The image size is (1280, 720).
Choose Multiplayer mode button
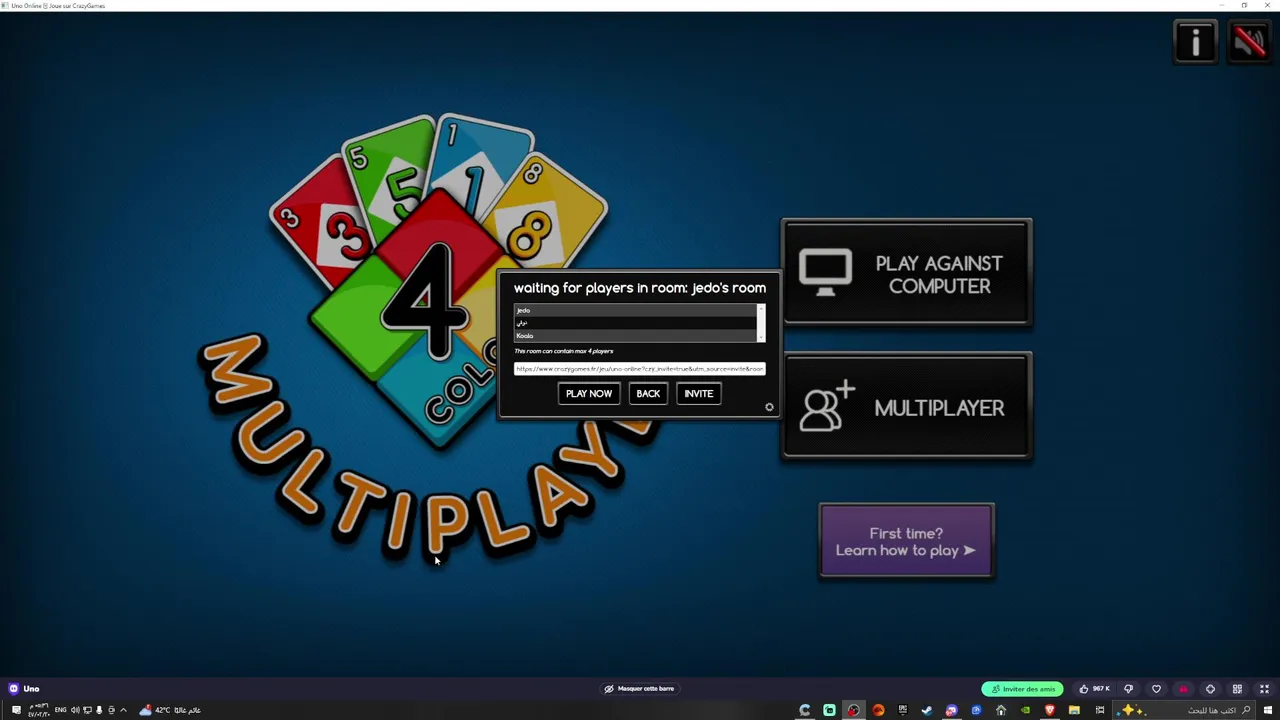(907, 407)
